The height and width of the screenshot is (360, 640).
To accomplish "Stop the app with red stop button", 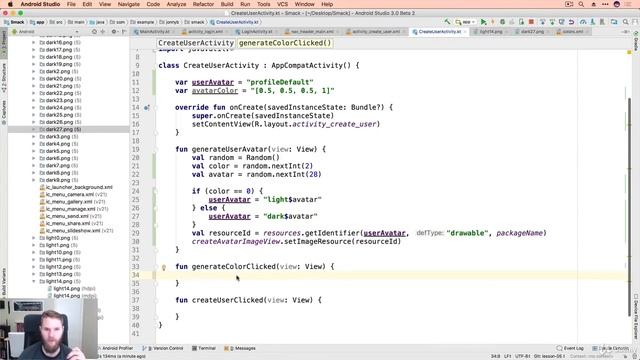I will 531,22.
